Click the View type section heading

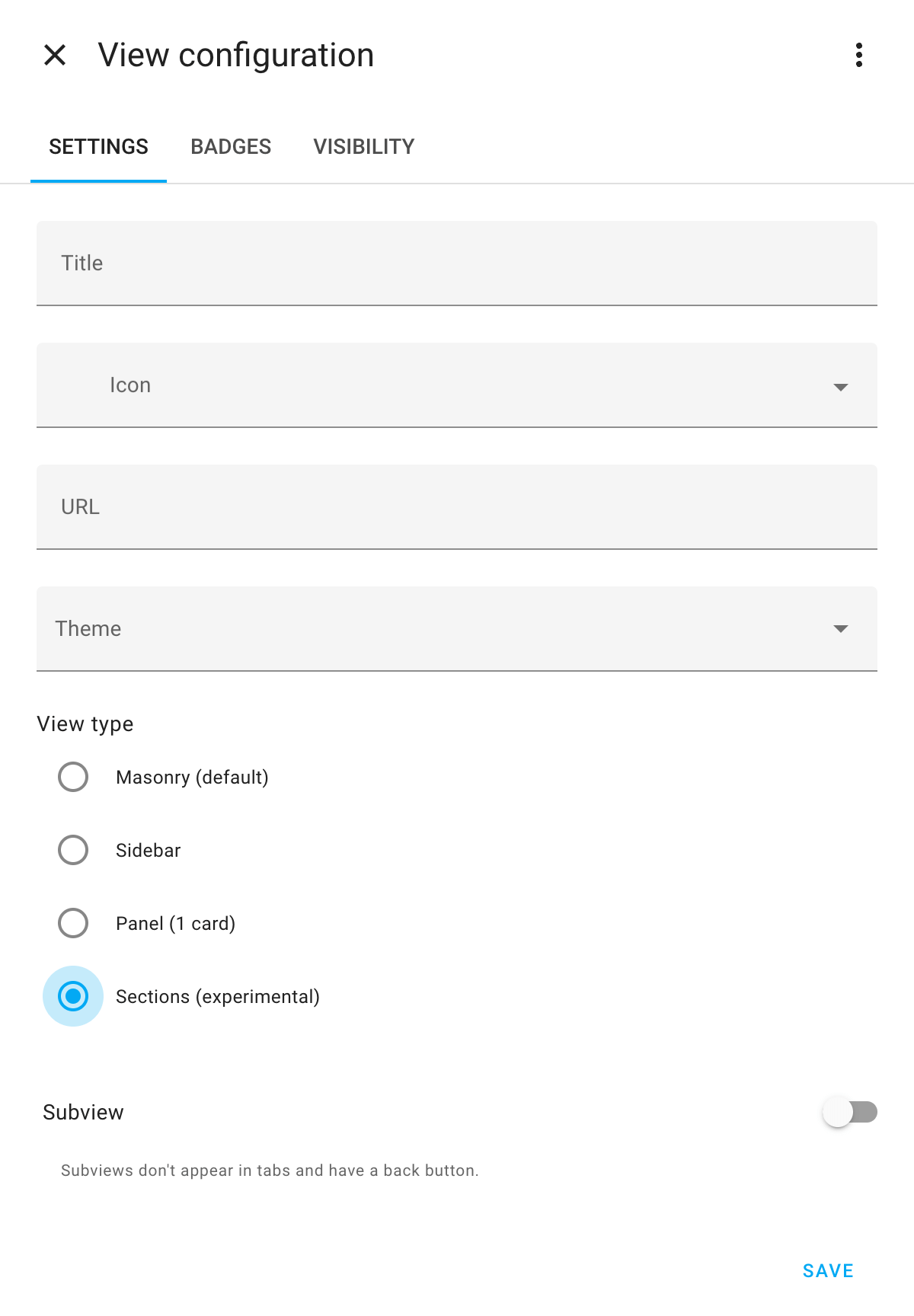tap(85, 723)
